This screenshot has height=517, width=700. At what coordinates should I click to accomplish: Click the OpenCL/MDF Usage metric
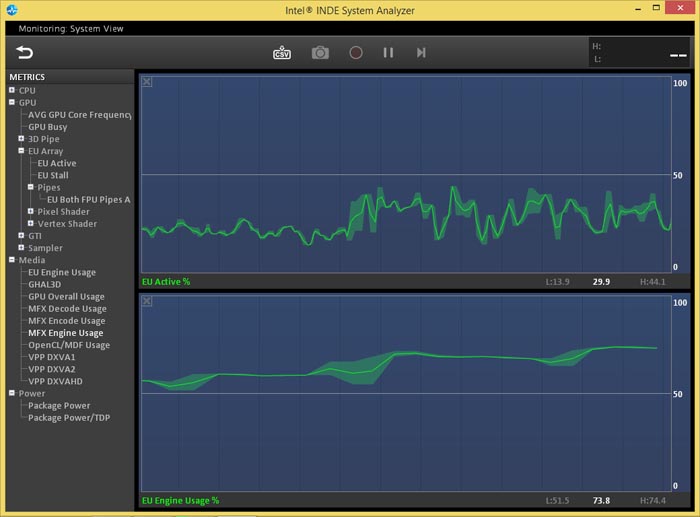coord(69,345)
